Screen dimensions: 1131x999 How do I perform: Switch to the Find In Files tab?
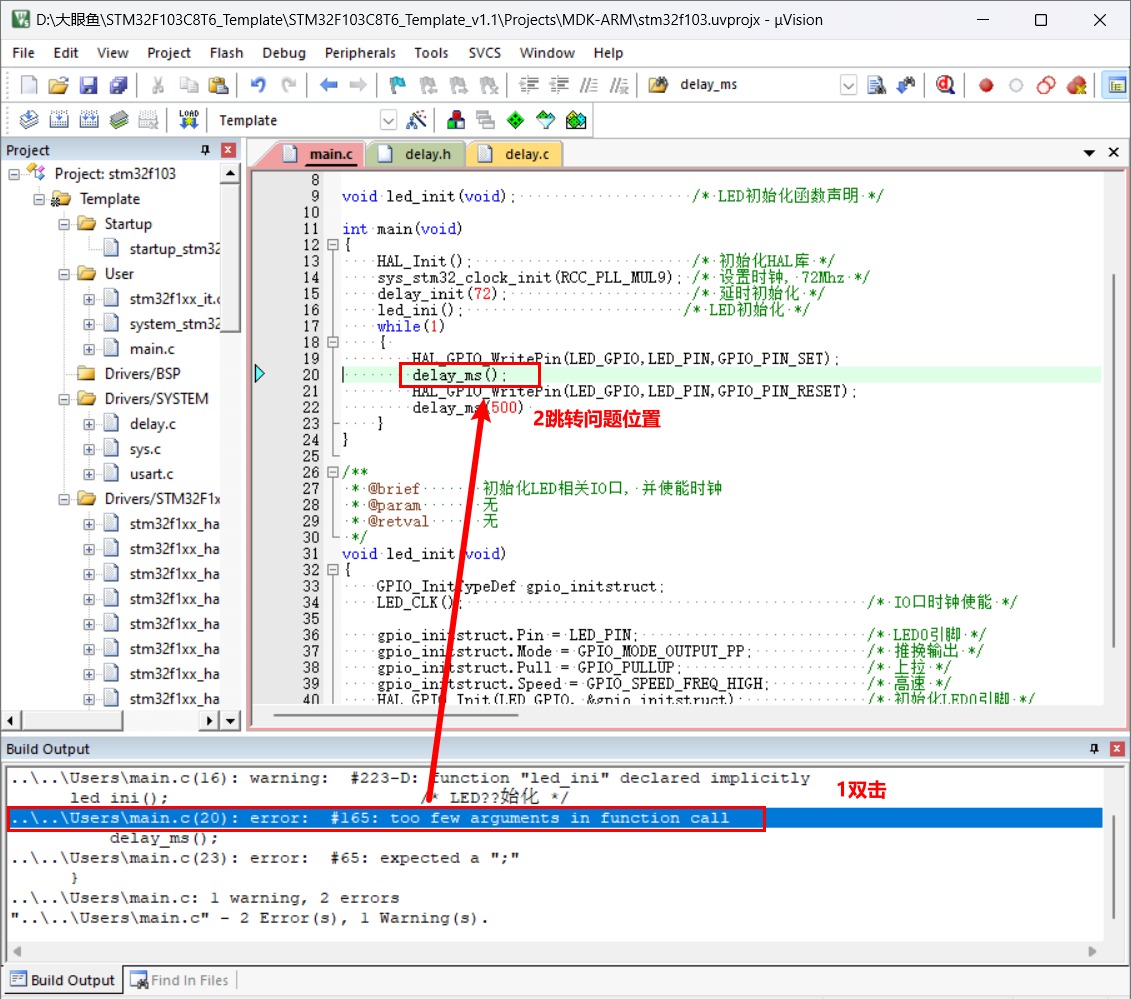pyautogui.click(x=180, y=980)
